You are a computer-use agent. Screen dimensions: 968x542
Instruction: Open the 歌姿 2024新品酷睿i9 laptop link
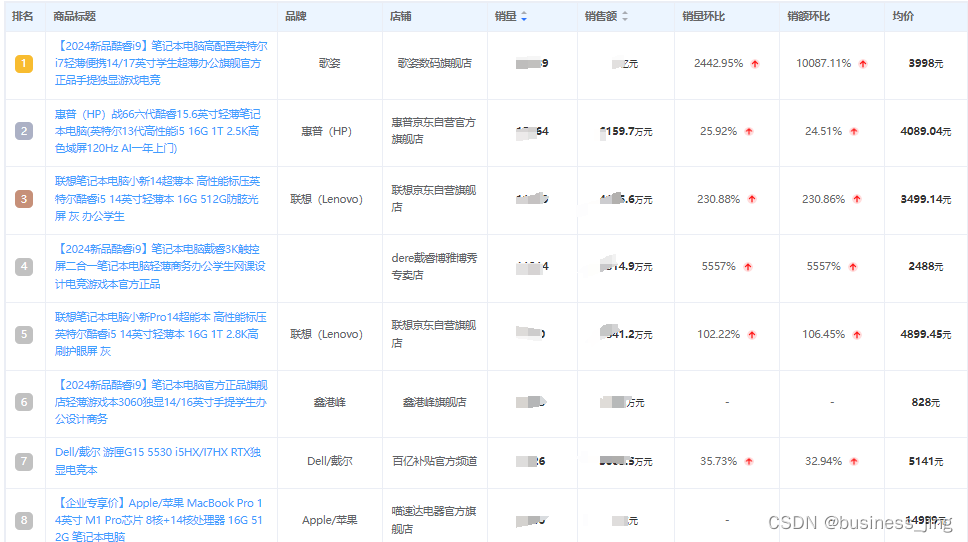[x=161, y=63]
